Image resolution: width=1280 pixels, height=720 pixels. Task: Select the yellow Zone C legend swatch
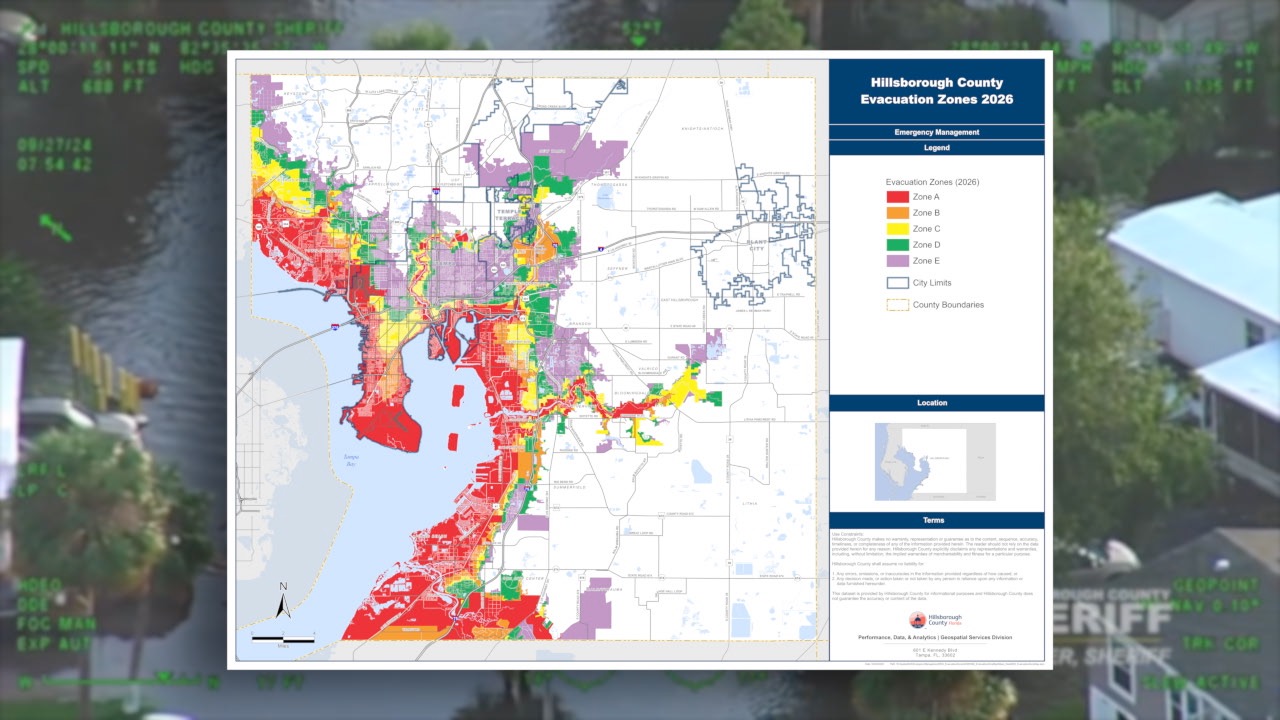(897, 229)
